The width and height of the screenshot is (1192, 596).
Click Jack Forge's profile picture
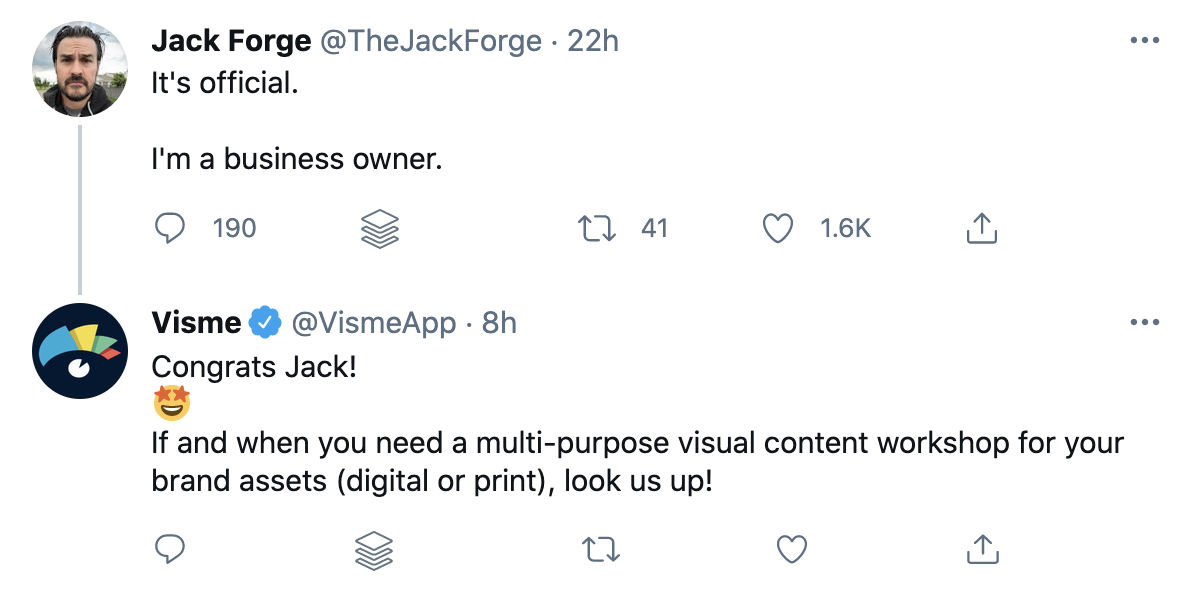click(x=80, y=68)
